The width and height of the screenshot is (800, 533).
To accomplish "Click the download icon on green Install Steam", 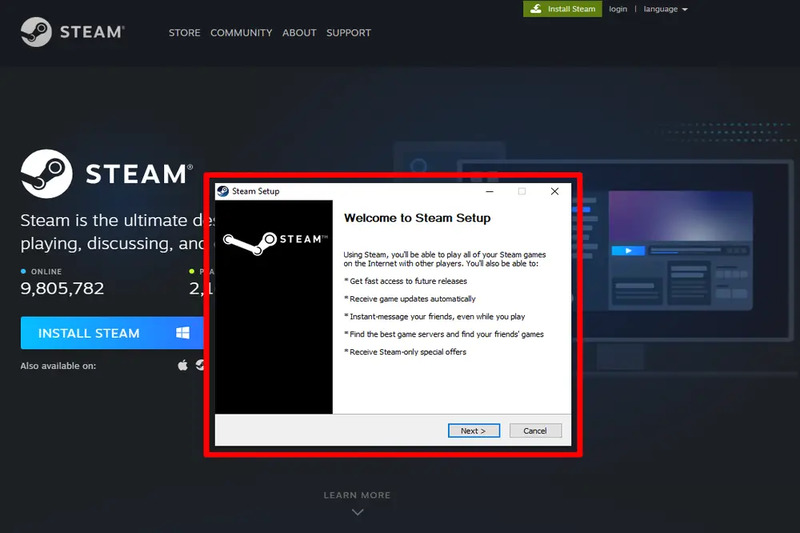I will point(536,9).
